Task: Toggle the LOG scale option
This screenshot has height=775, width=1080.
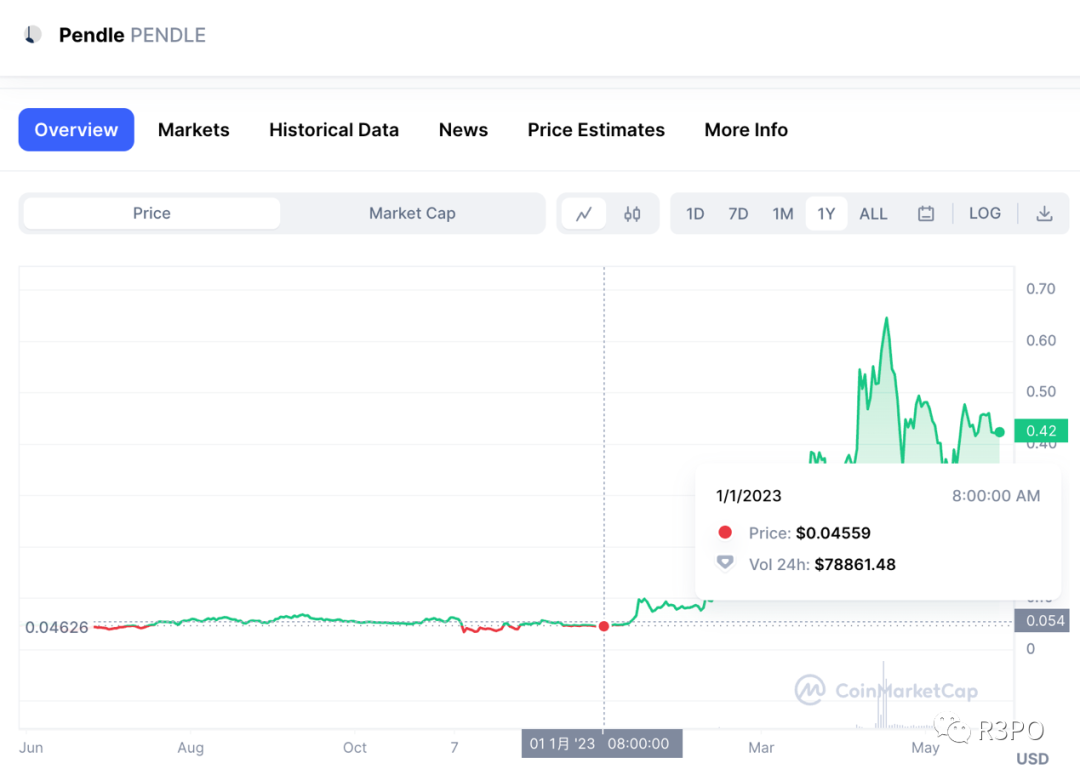Action: point(984,214)
